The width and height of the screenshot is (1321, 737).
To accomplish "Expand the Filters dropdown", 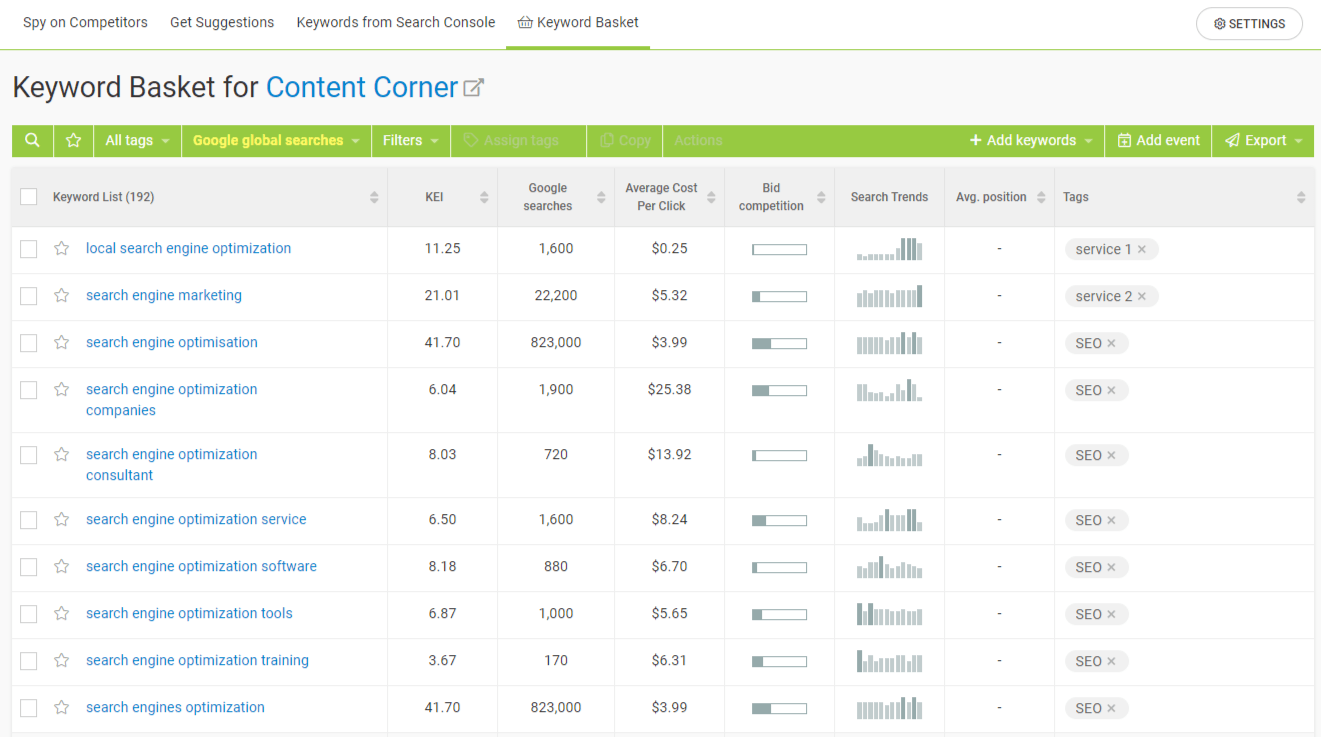I will click(410, 140).
